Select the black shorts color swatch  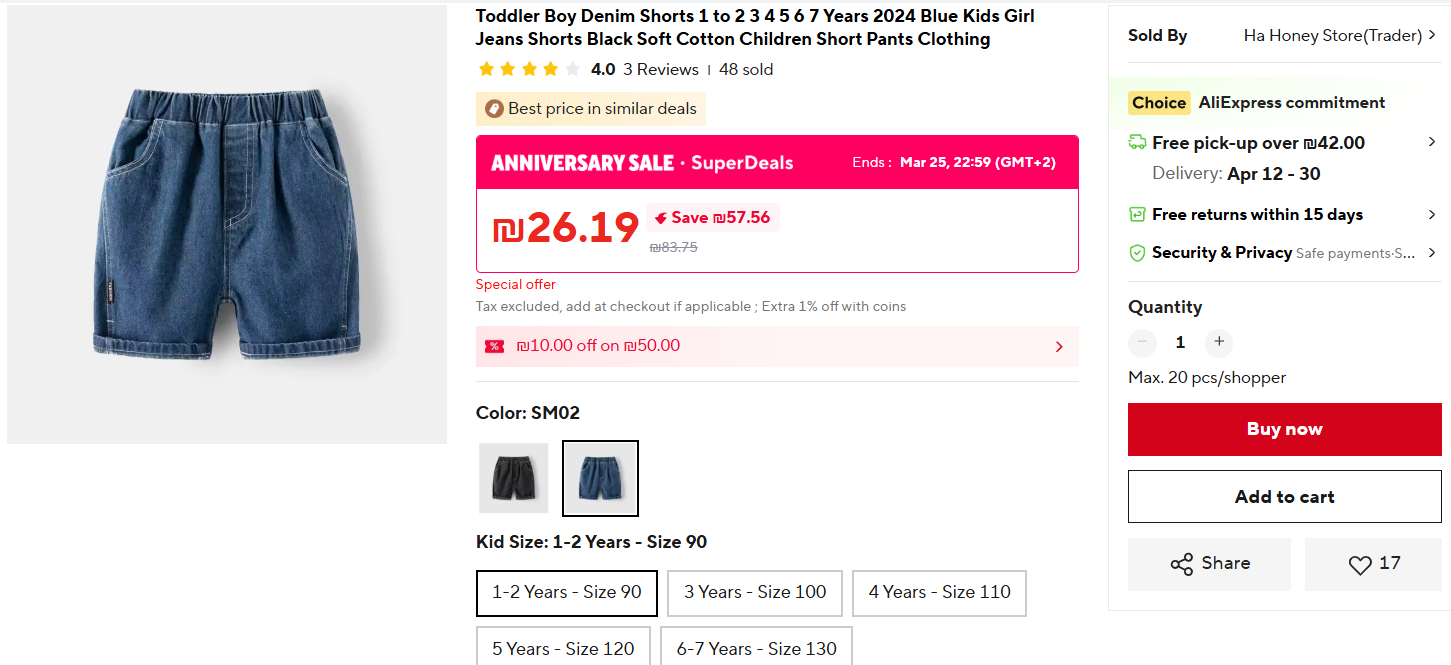click(514, 478)
